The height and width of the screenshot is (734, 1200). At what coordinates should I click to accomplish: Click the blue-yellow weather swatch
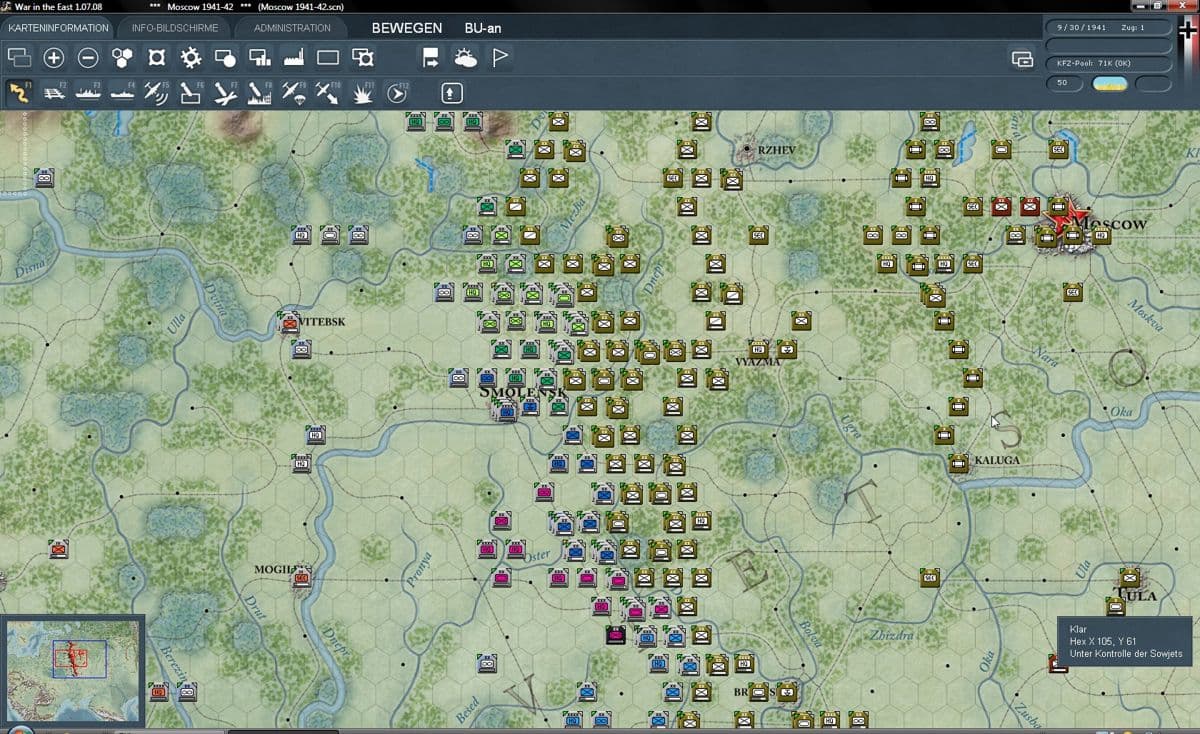pyautogui.click(x=1110, y=83)
